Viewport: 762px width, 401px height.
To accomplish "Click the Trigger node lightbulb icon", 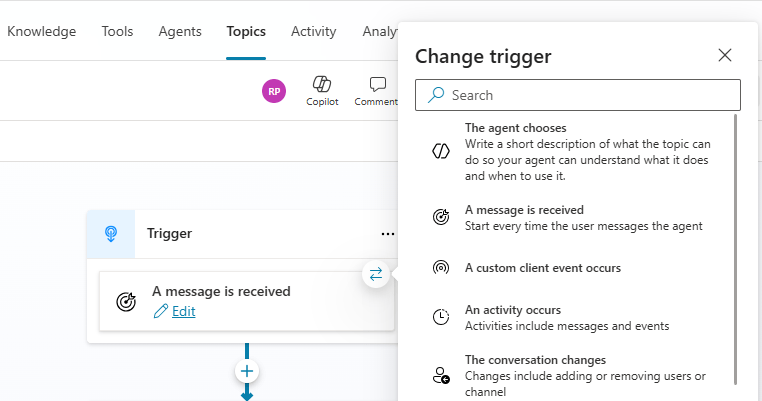I will tap(111, 234).
